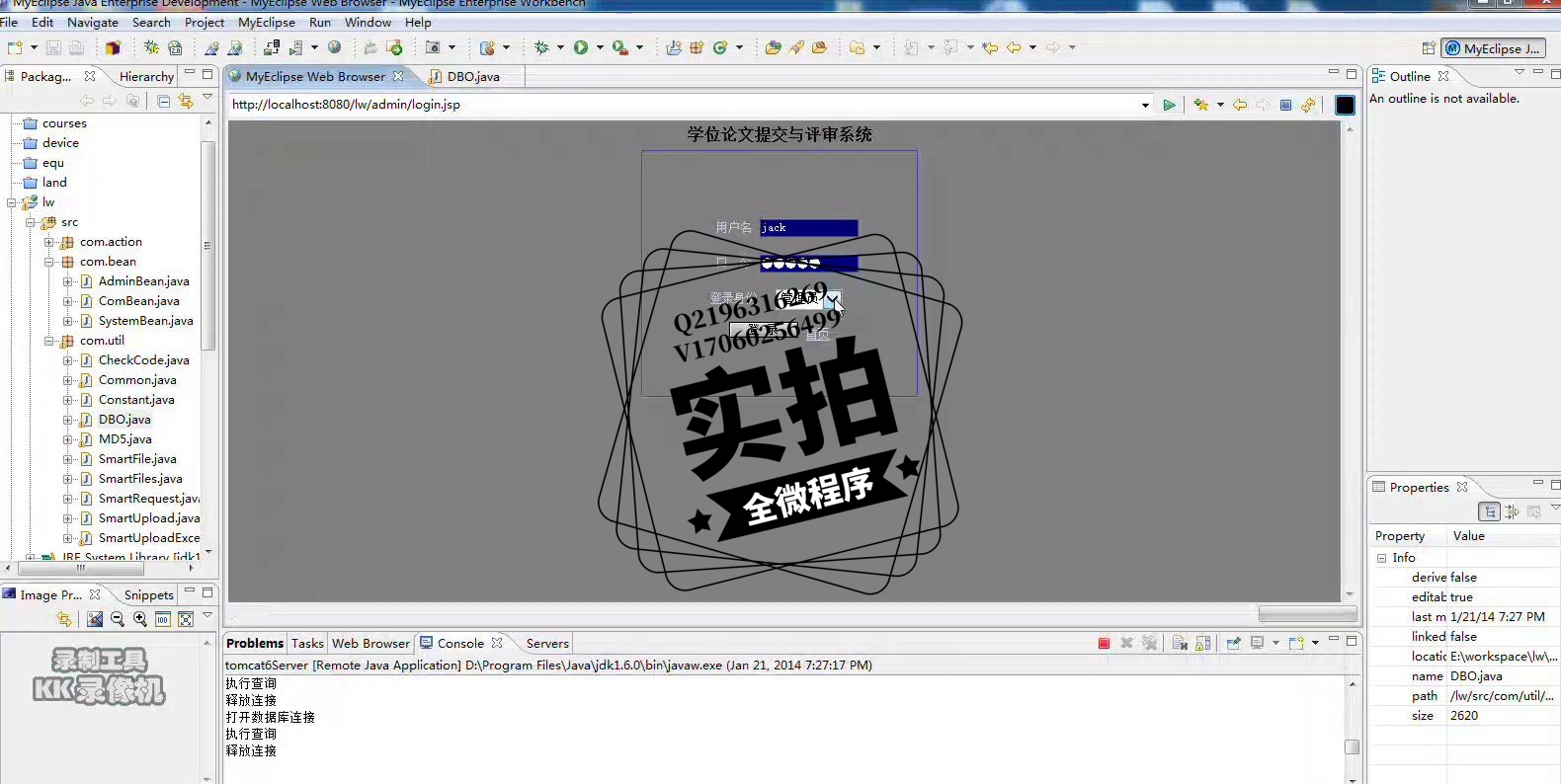This screenshot has height=784, width=1561.
Task: Open the Debug button dropdown arrow
Action: 560,47
